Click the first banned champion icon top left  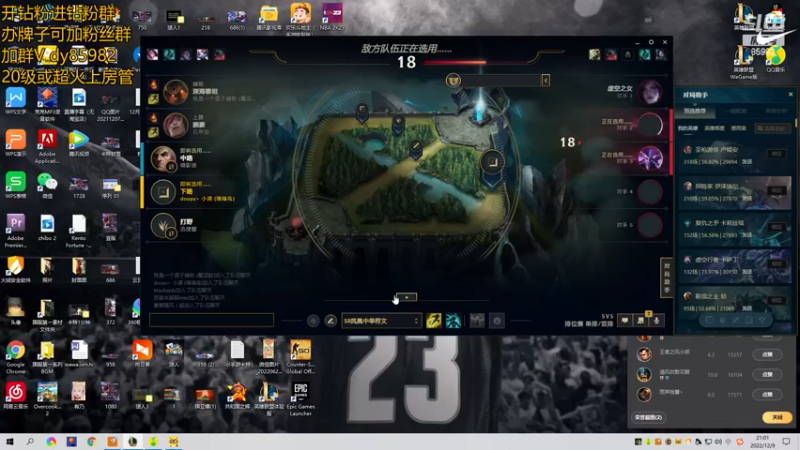point(152,54)
